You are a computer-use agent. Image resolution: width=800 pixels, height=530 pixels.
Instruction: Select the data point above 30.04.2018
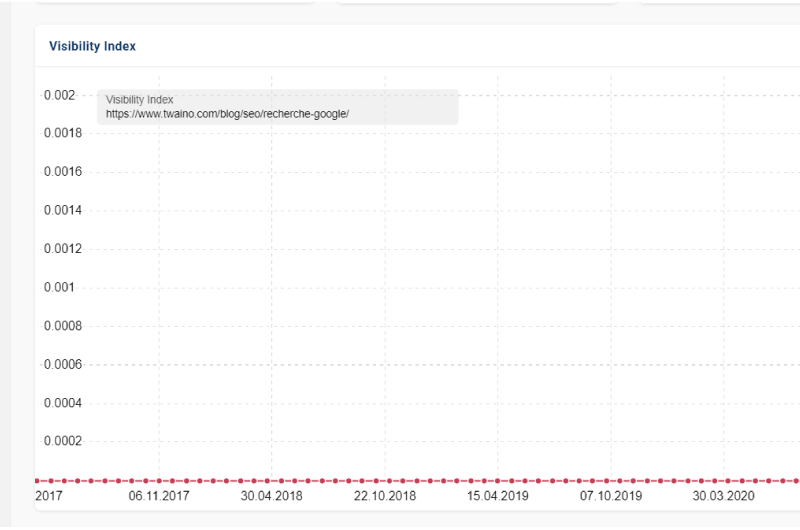point(267,481)
